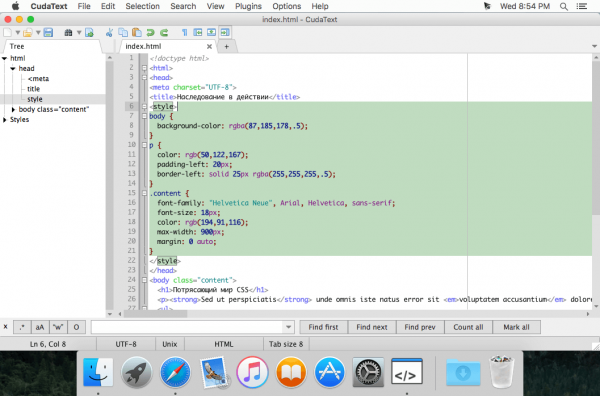
Task: Open the tab list arrow at the tab bar's right end
Action: click(x=595, y=47)
